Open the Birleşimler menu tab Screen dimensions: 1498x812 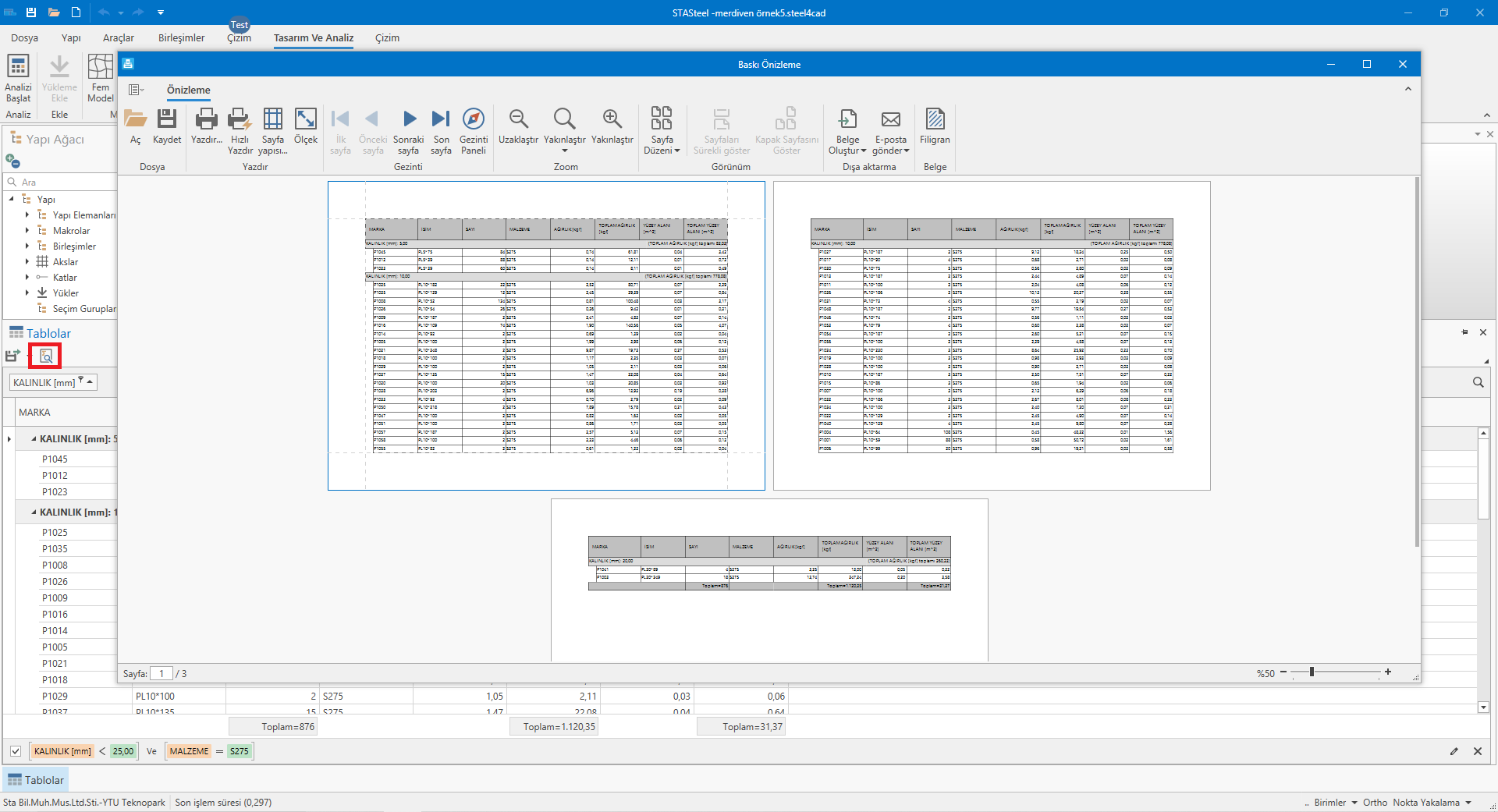tap(181, 37)
